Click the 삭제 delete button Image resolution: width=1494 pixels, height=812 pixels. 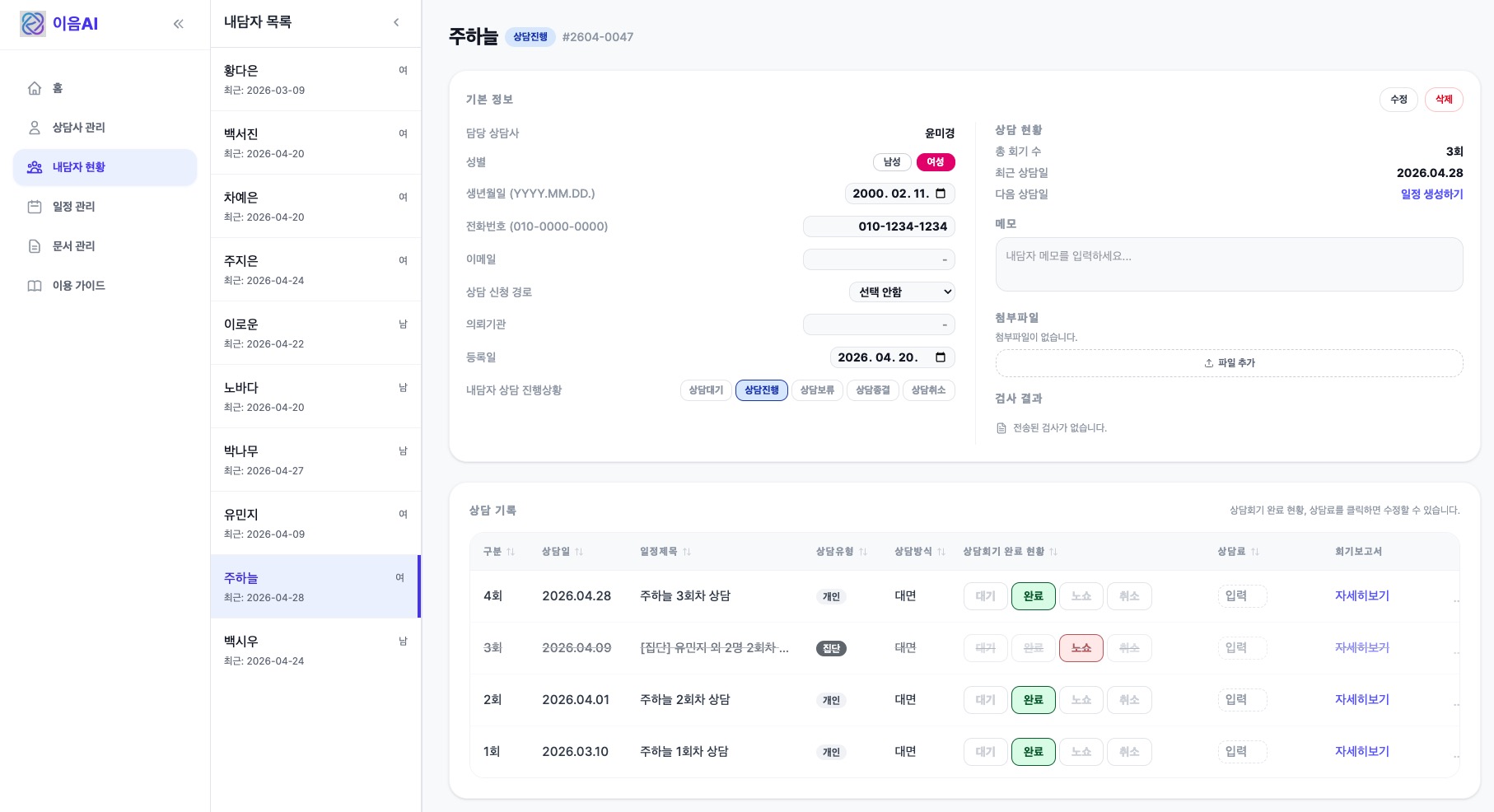click(1444, 99)
